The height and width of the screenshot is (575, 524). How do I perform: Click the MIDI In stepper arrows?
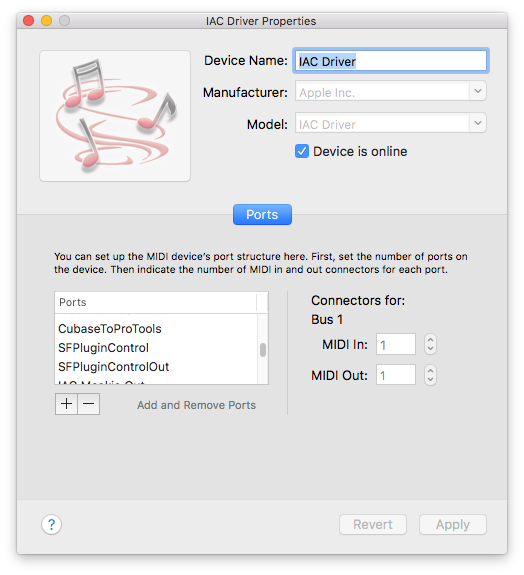pyautogui.click(x=430, y=344)
